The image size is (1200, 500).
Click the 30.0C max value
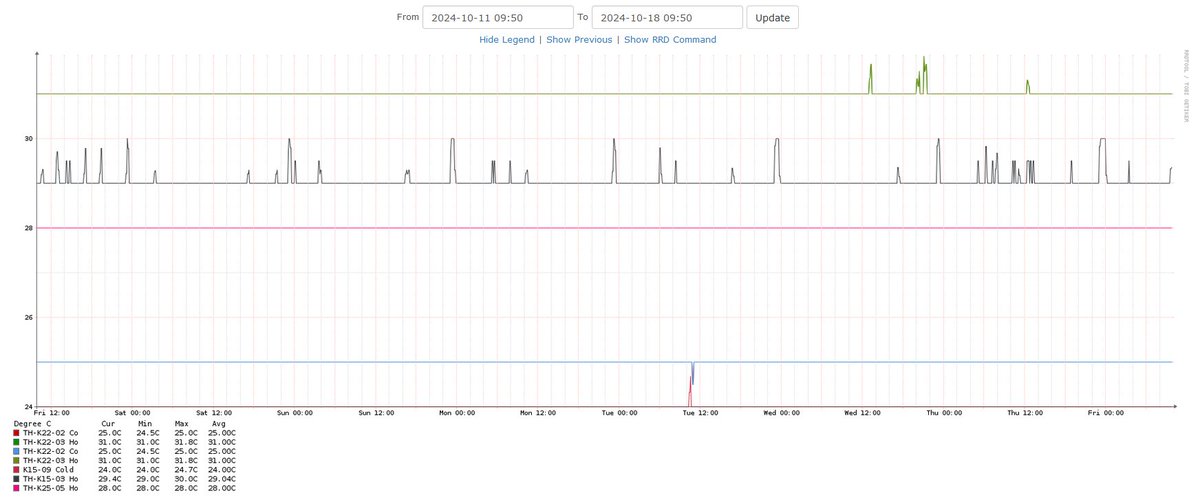click(184, 479)
